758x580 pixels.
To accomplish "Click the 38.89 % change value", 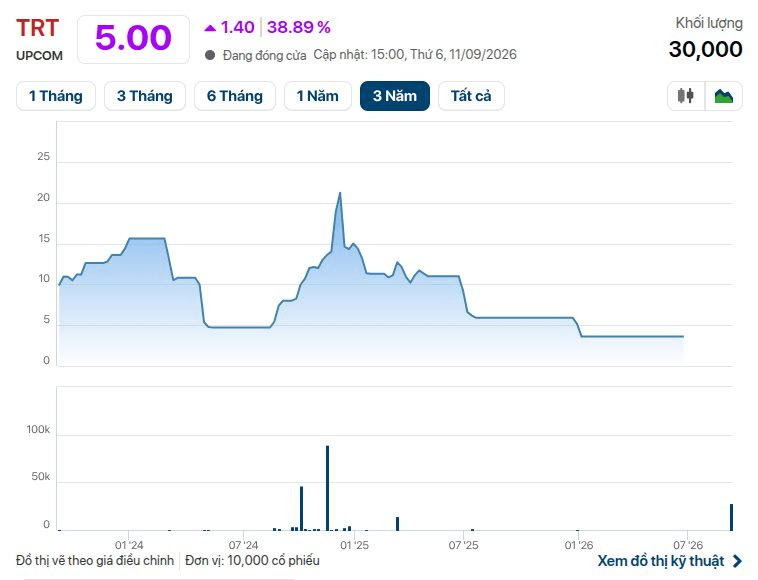I will pos(298,27).
